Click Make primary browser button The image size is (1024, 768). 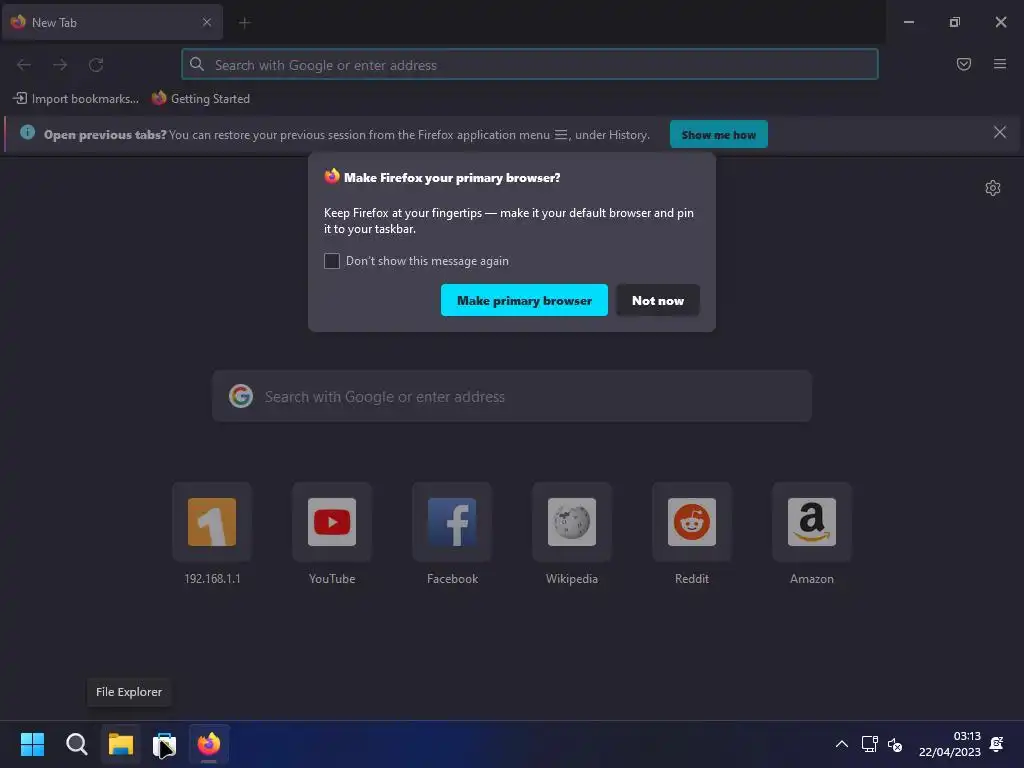click(524, 300)
